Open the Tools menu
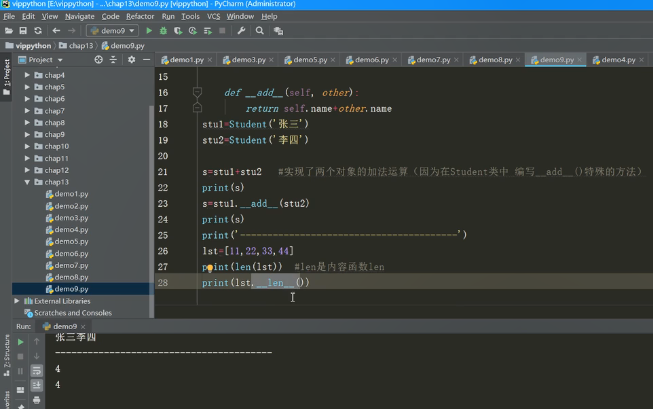Screen dimensions: 653x409 pyautogui.click(x=190, y=17)
